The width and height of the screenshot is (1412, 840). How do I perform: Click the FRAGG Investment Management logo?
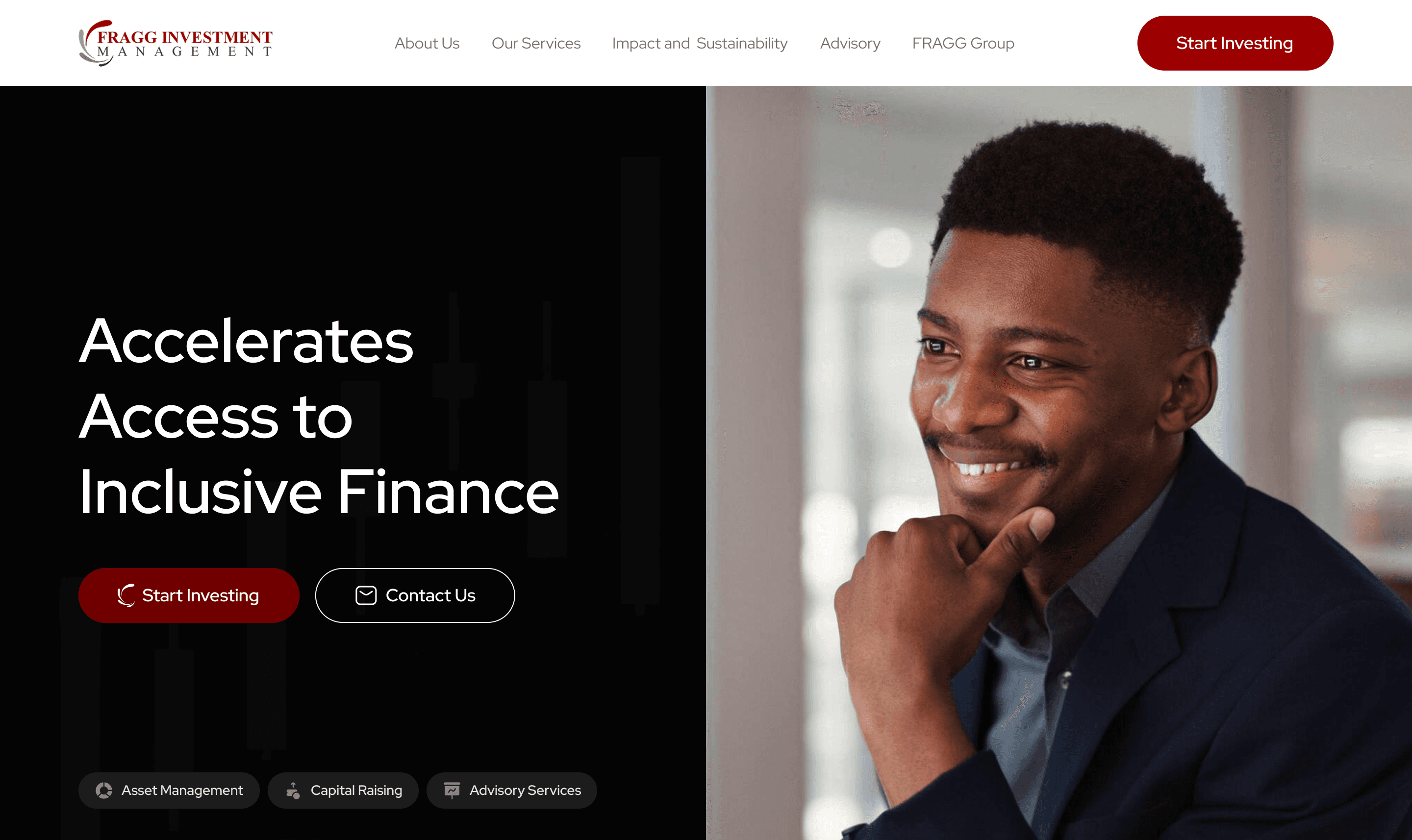176,43
